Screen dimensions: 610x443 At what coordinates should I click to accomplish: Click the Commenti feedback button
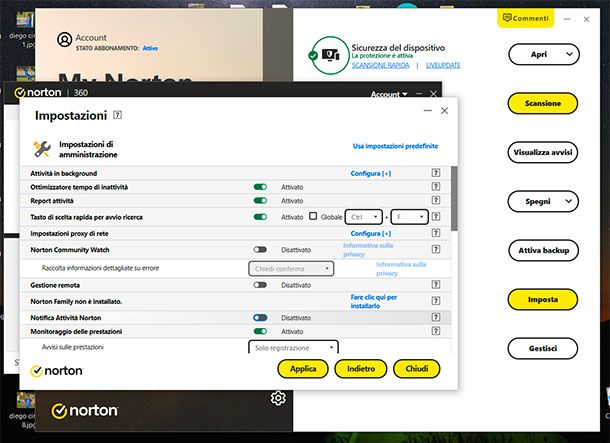coord(526,18)
